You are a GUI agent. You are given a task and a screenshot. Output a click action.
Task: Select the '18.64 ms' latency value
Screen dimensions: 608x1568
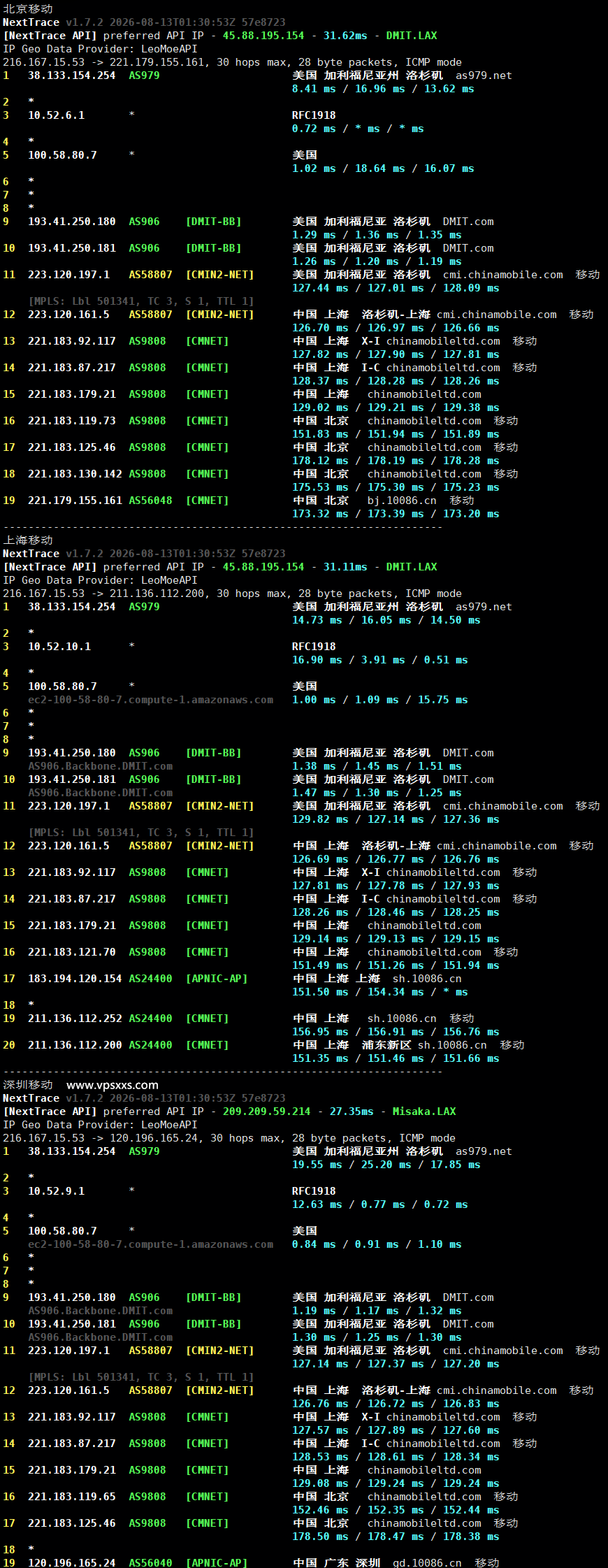[x=380, y=168]
